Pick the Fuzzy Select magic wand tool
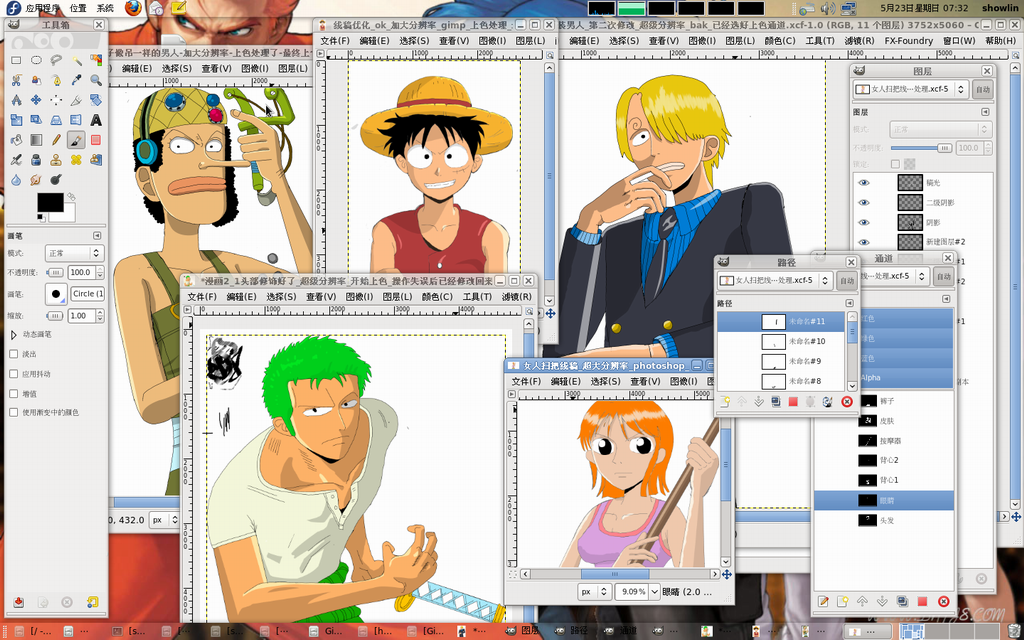Image resolution: width=1024 pixels, height=640 pixels. point(76,60)
